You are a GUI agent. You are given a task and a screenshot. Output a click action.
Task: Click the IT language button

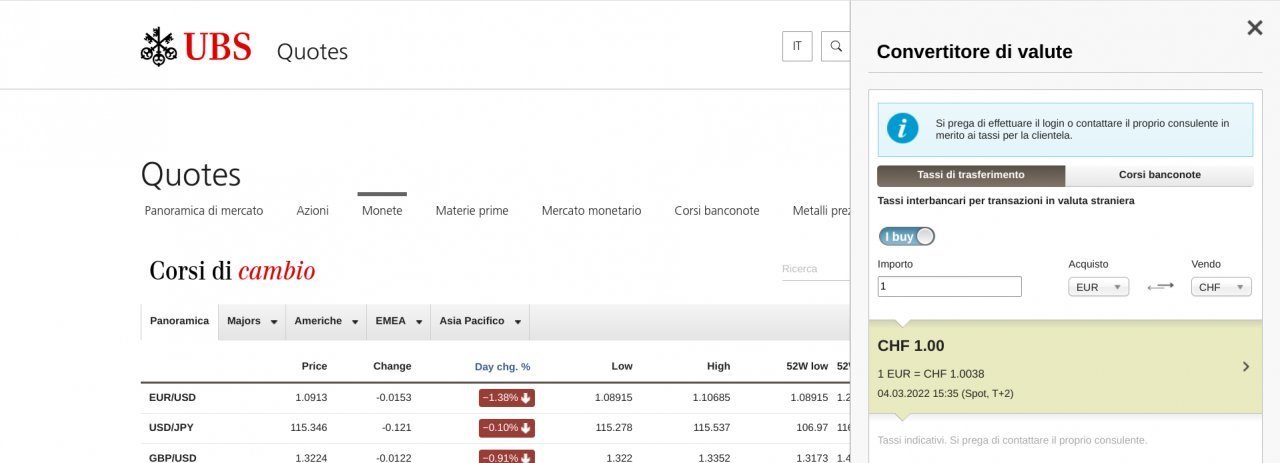tap(797, 46)
